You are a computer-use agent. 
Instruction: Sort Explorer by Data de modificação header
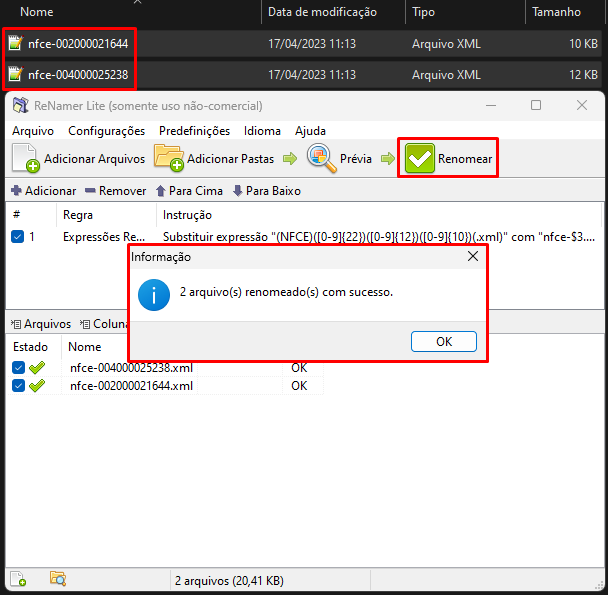(322, 12)
